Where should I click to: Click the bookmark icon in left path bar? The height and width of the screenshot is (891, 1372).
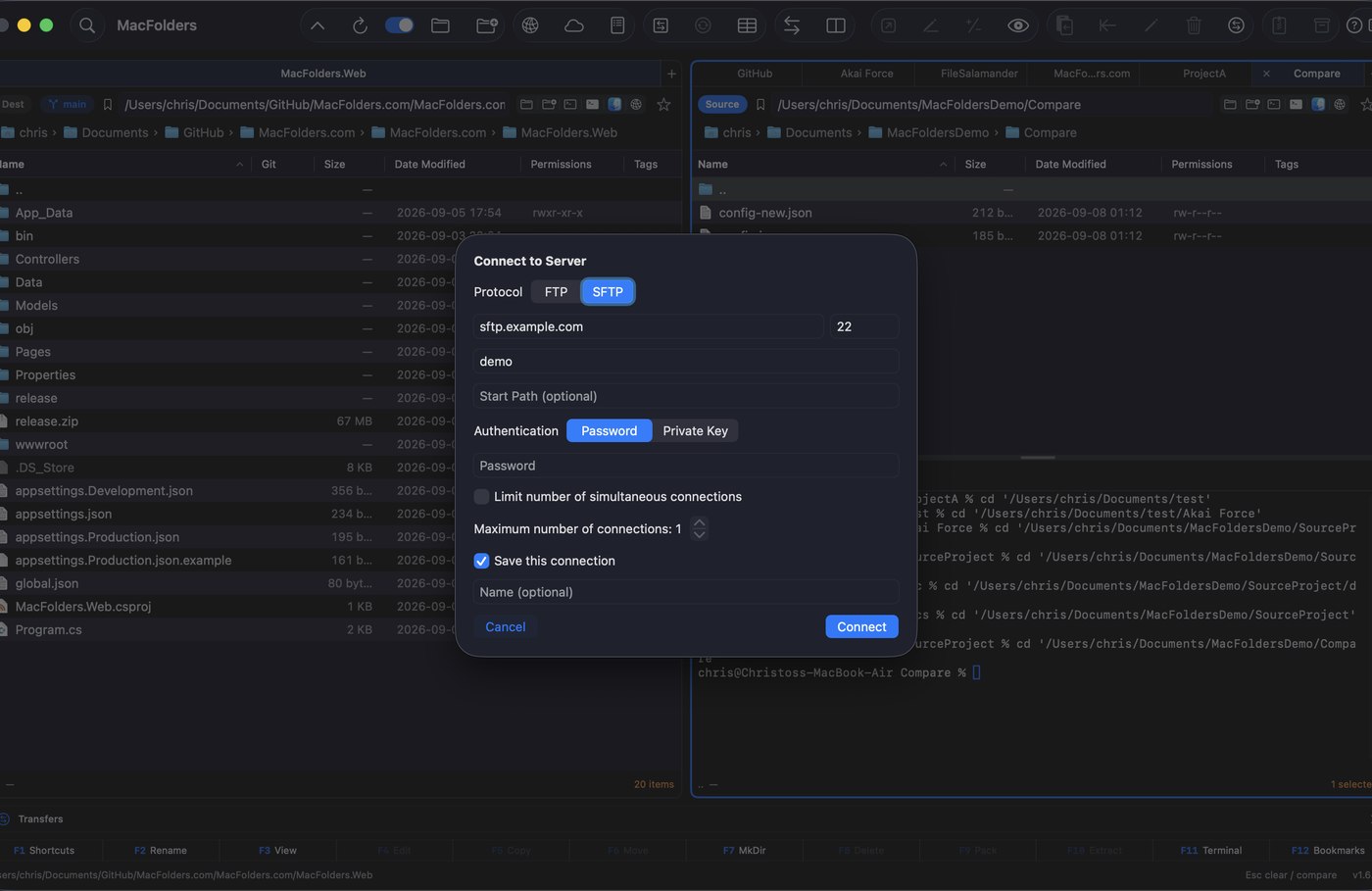108,104
